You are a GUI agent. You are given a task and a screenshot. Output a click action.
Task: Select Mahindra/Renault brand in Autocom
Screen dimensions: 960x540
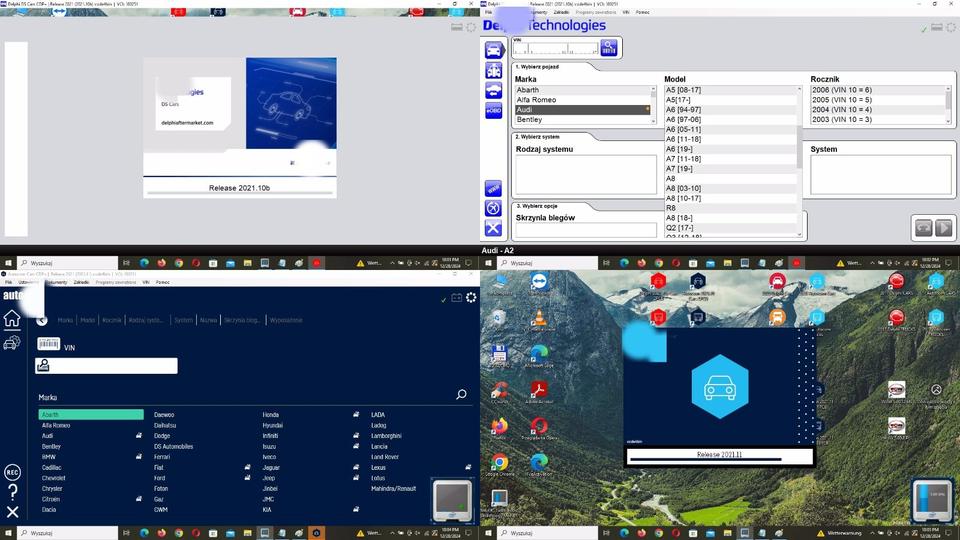(393, 489)
